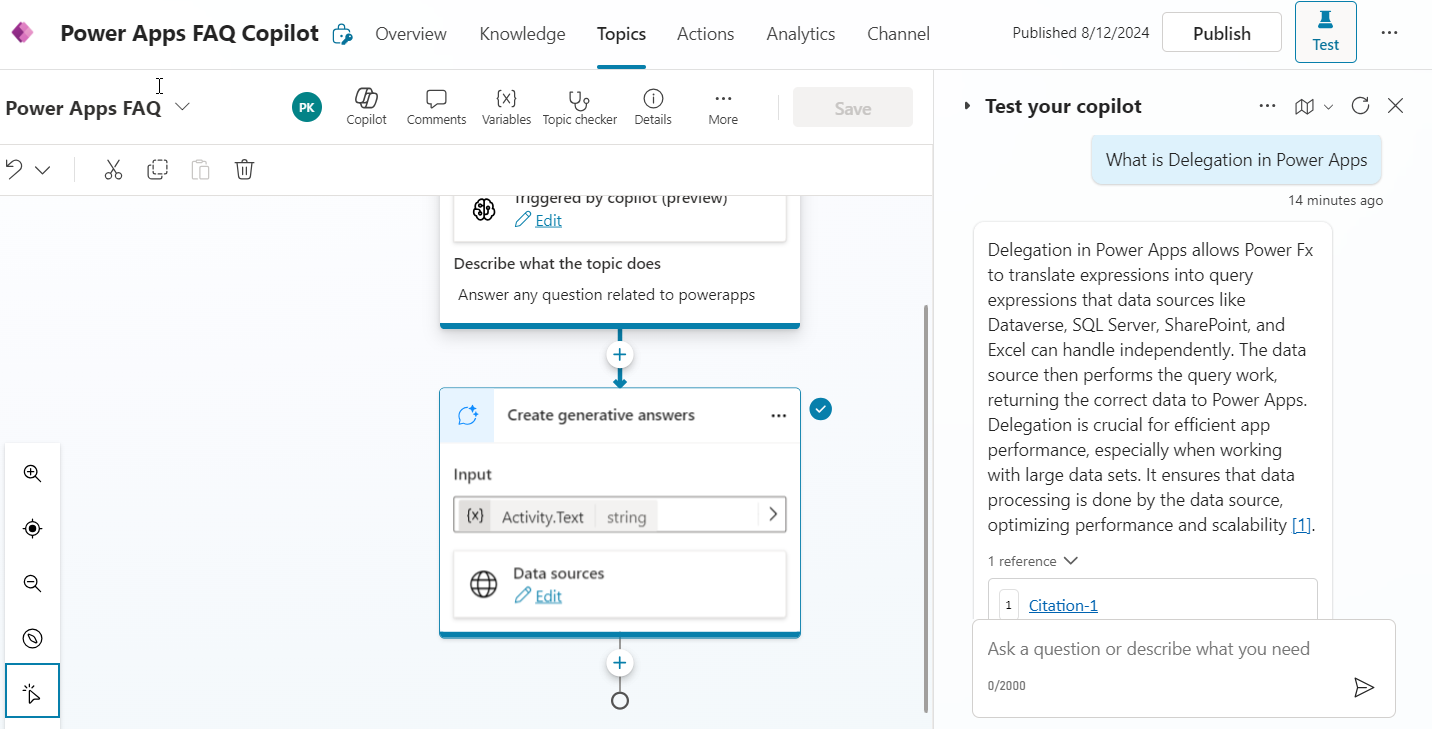Refresh the test chat conversation
The width and height of the screenshot is (1432, 729).
pos(1359,105)
